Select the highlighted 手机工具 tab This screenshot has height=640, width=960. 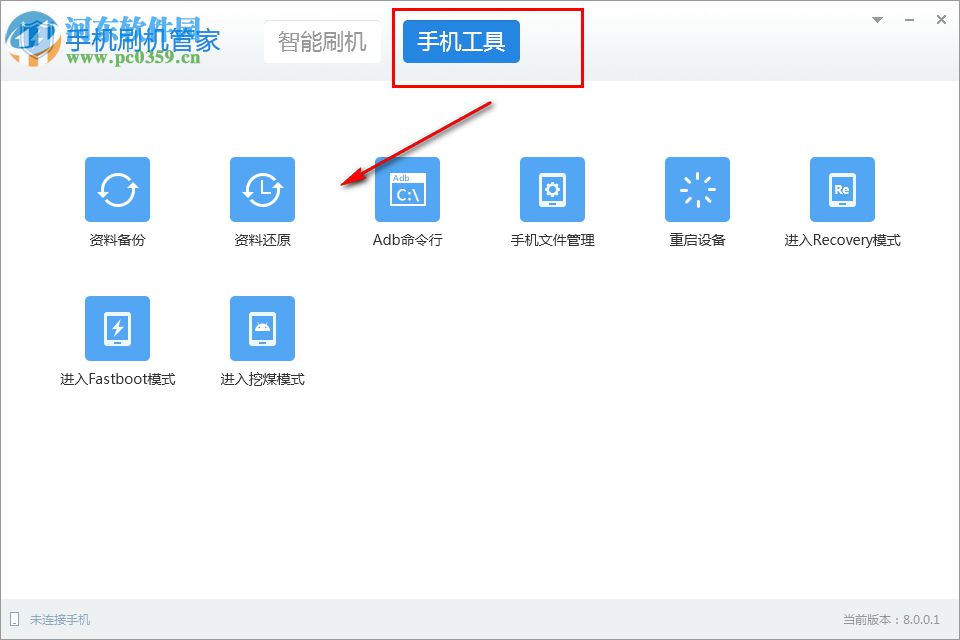(460, 41)
